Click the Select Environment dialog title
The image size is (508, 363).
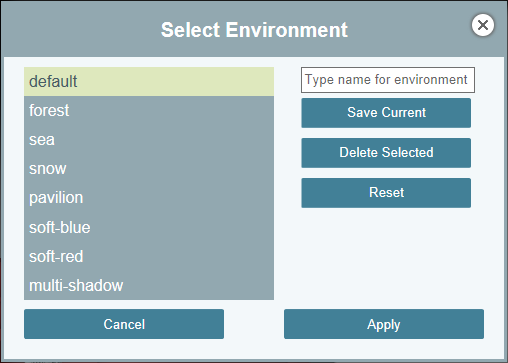[x=254, y=30]
